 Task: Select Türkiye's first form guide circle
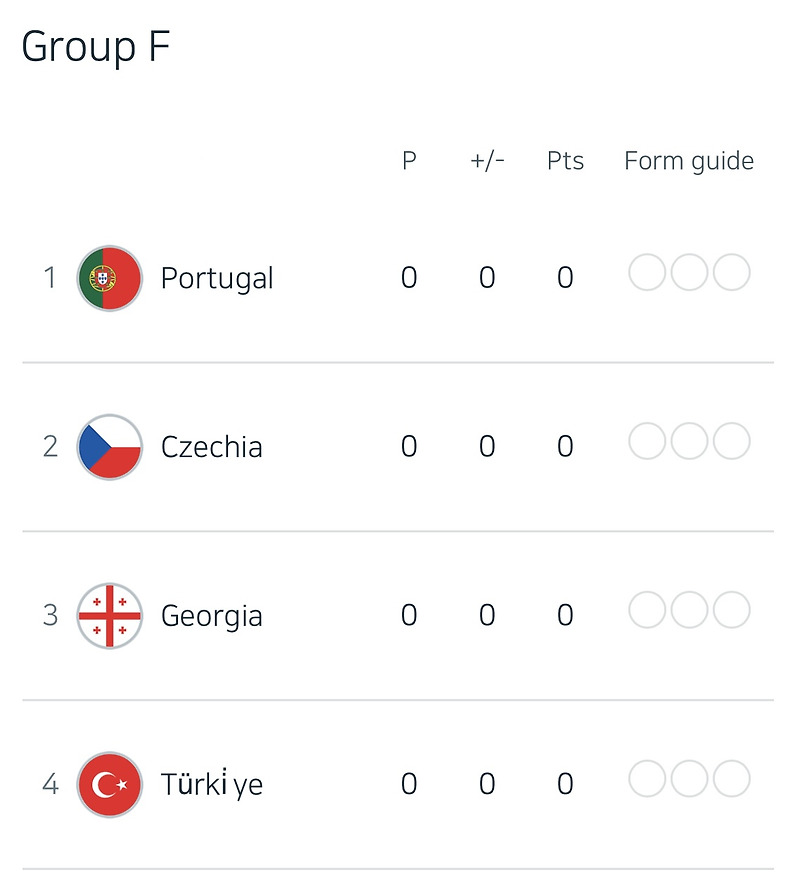coord(647,778)
